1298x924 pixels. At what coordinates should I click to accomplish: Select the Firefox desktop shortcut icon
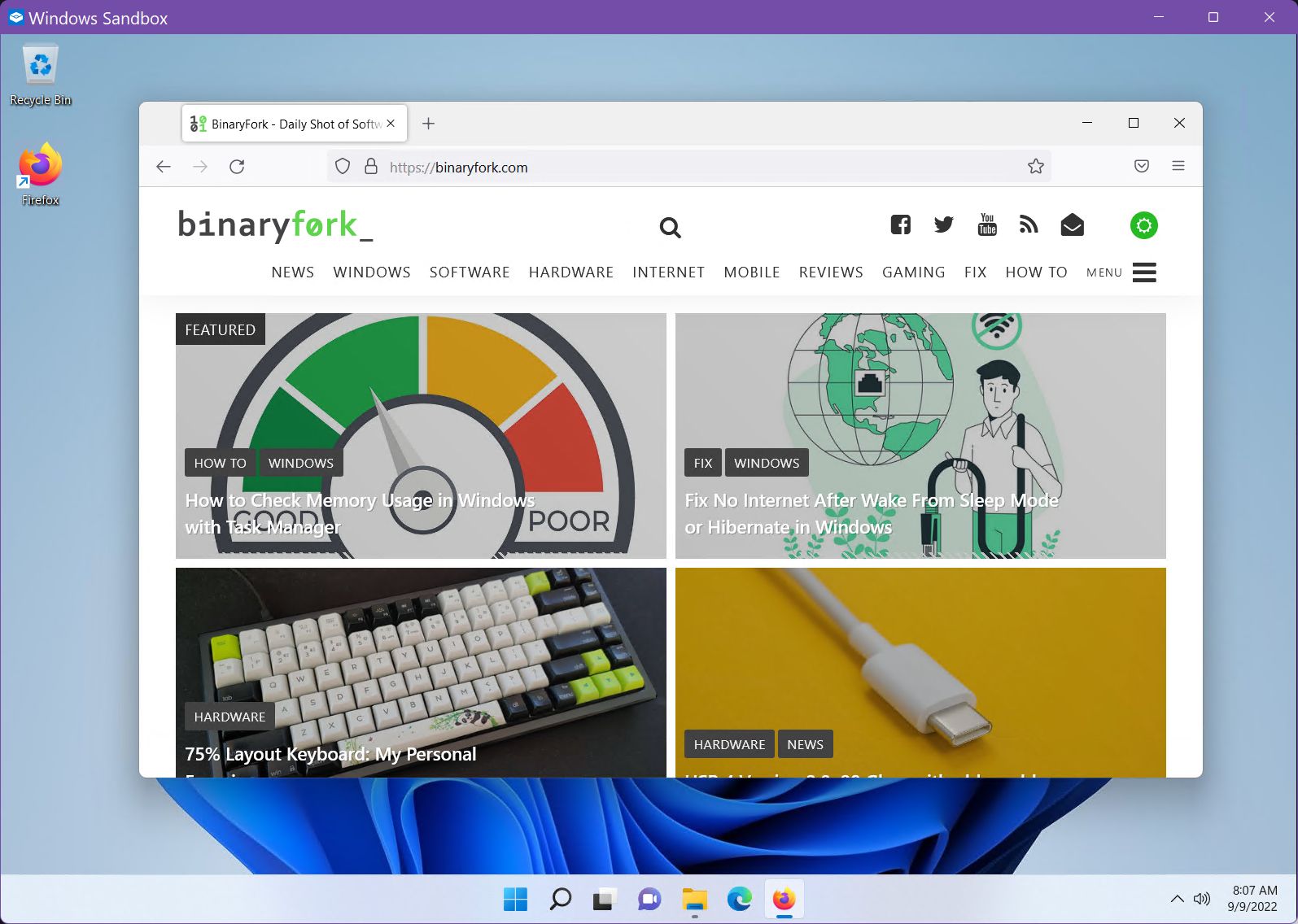point(40,175)
